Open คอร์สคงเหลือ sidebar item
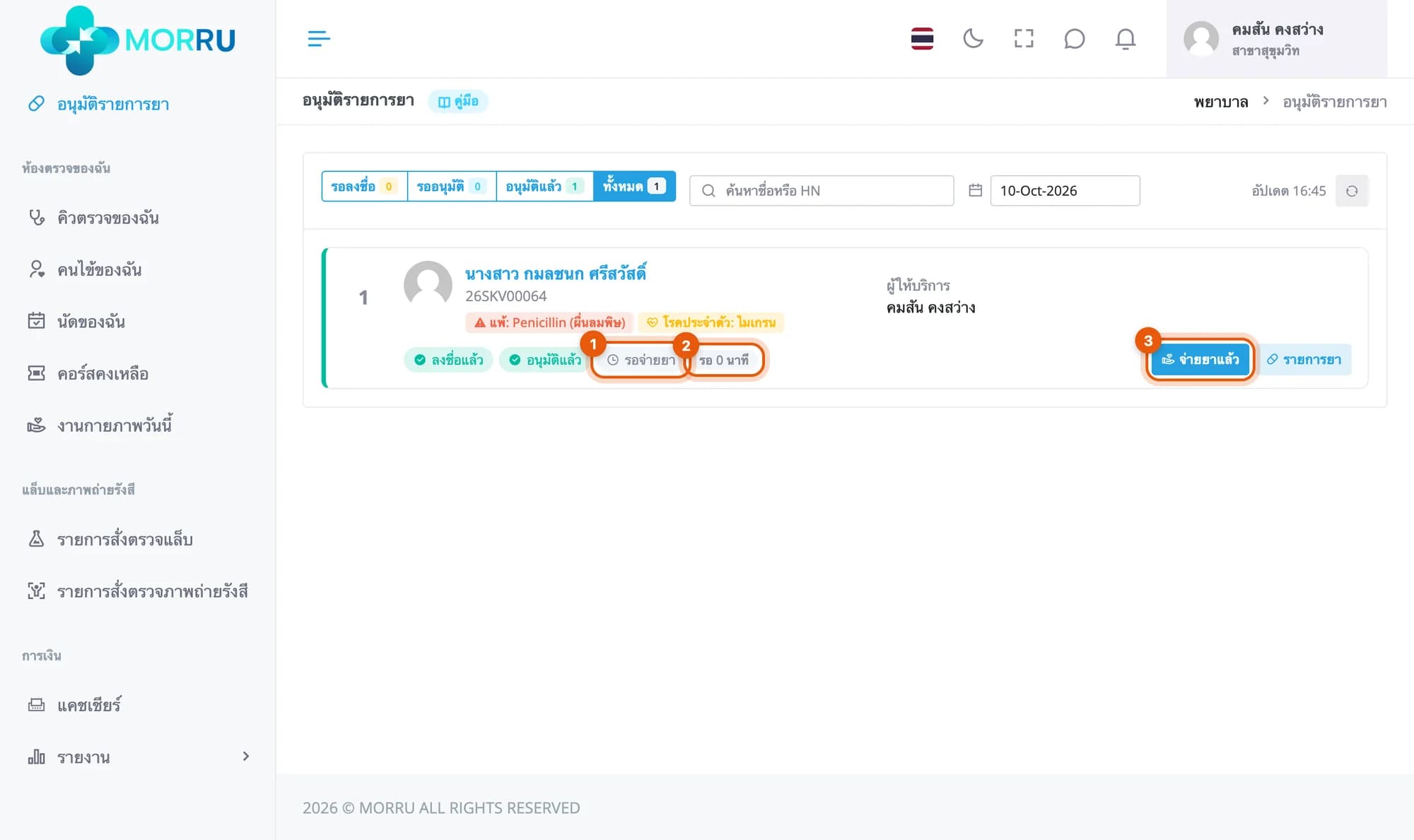The height and width of the screenshot is (840, 1414). click(x=88, y=373)
